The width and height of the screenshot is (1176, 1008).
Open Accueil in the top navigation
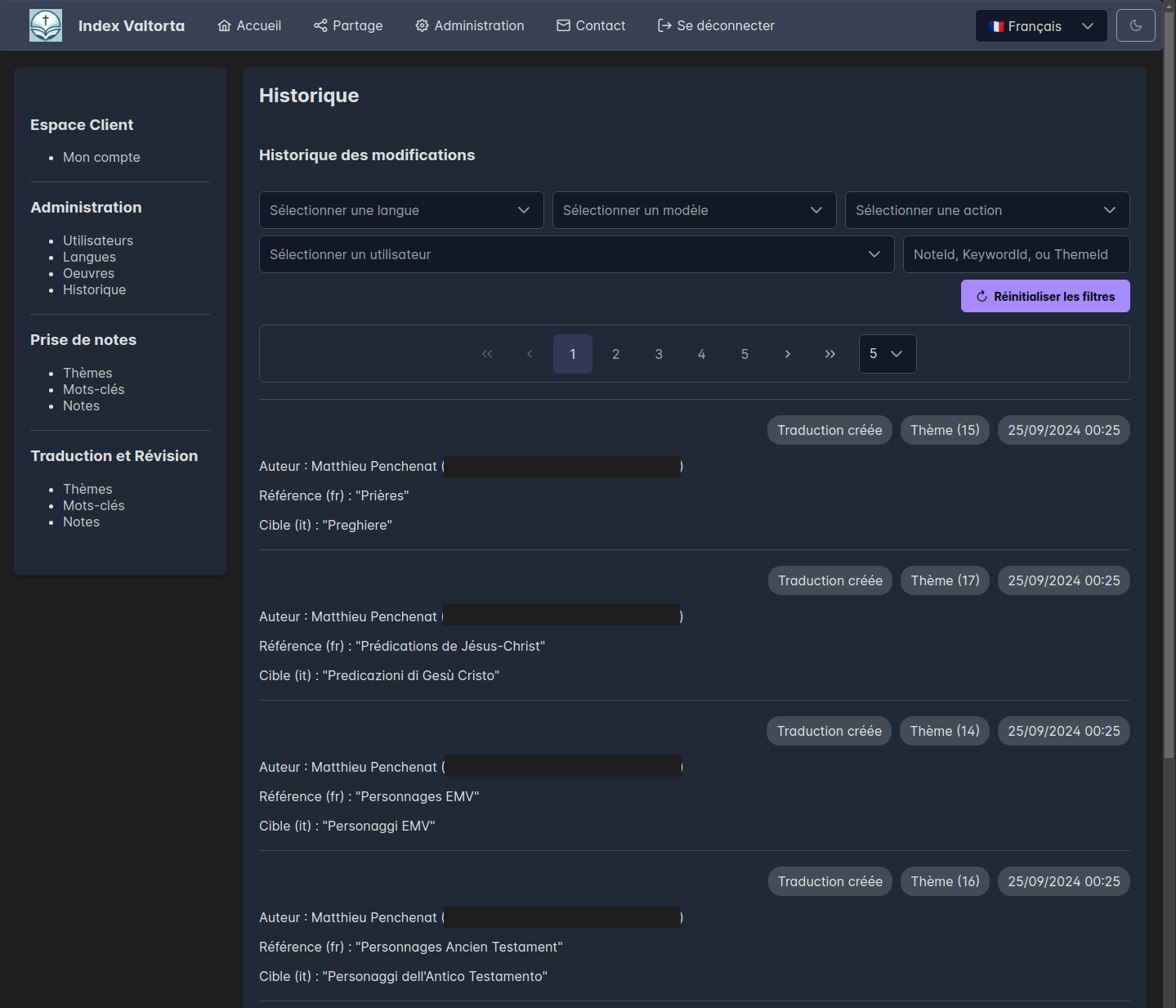pyautogui.click(x=249, y=25)
